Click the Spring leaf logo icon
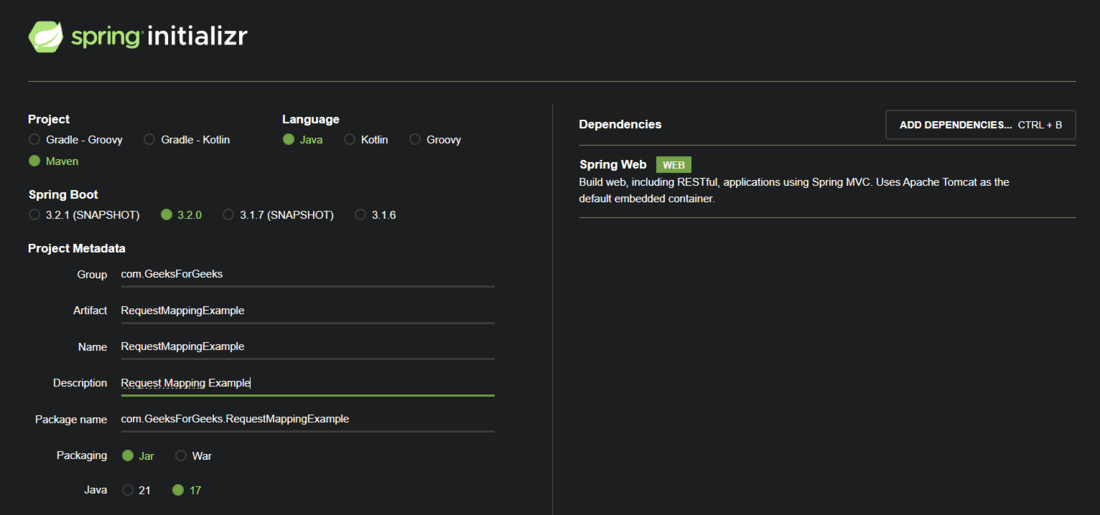 point(46,36)
